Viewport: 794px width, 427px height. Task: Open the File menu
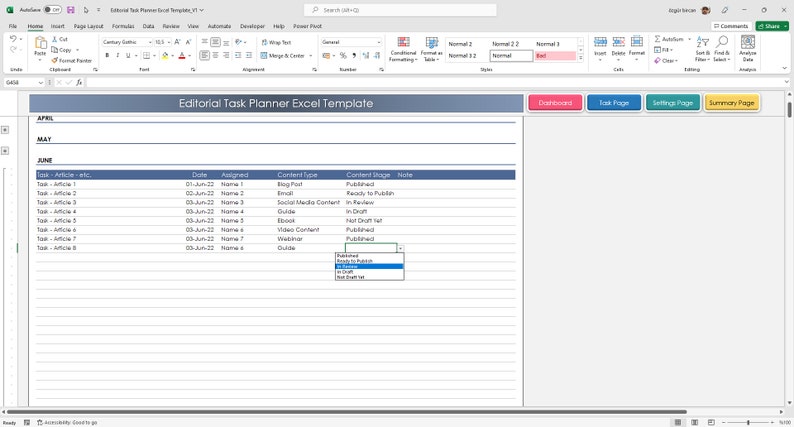click(13, 26)
